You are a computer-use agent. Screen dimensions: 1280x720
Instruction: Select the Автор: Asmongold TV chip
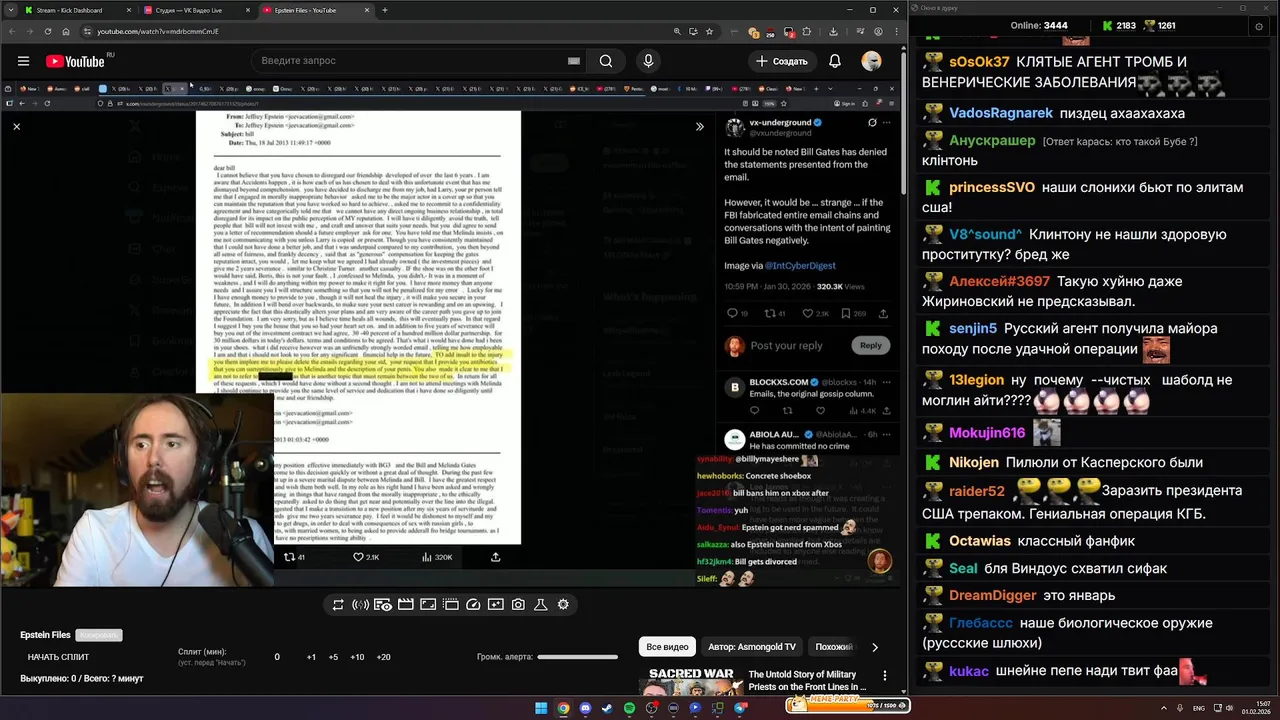(752, 647)
